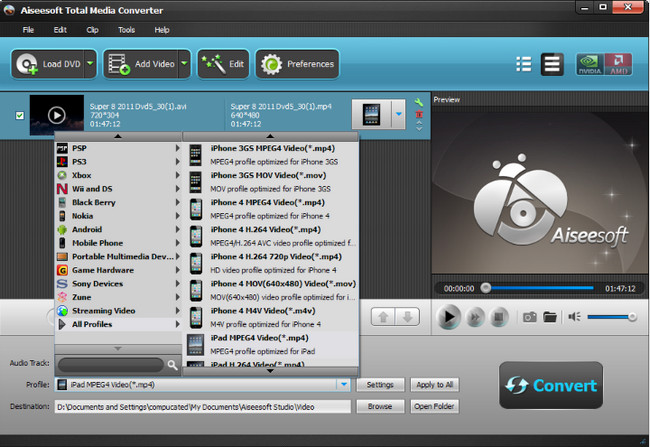
Task: Open the Load DVD dropdown arrow
Action: pyautogui.click(x=90, y=64)
